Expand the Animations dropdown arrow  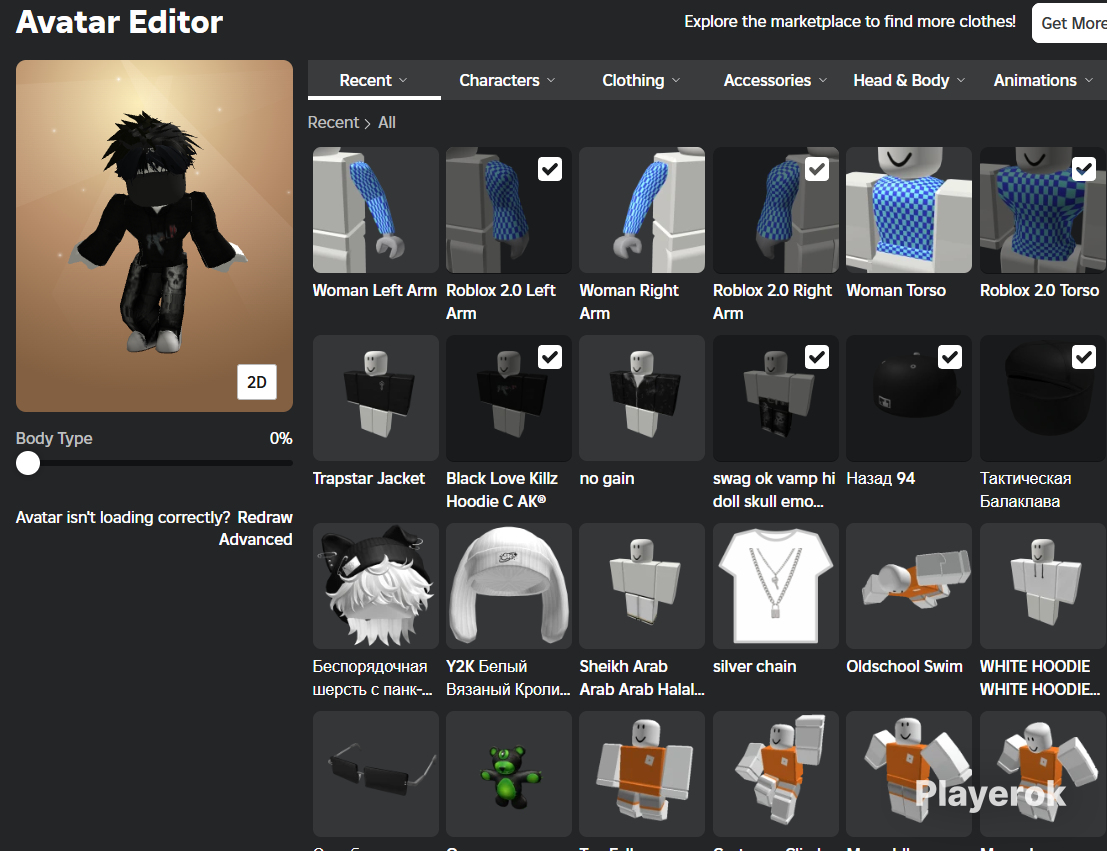point(1089,81)
